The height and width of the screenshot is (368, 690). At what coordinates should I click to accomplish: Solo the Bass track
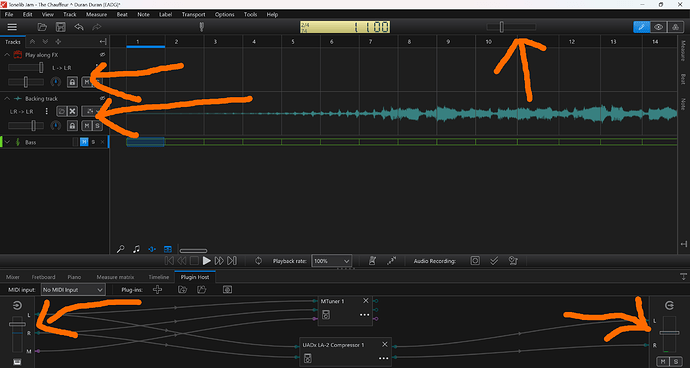tap(93, 142)
